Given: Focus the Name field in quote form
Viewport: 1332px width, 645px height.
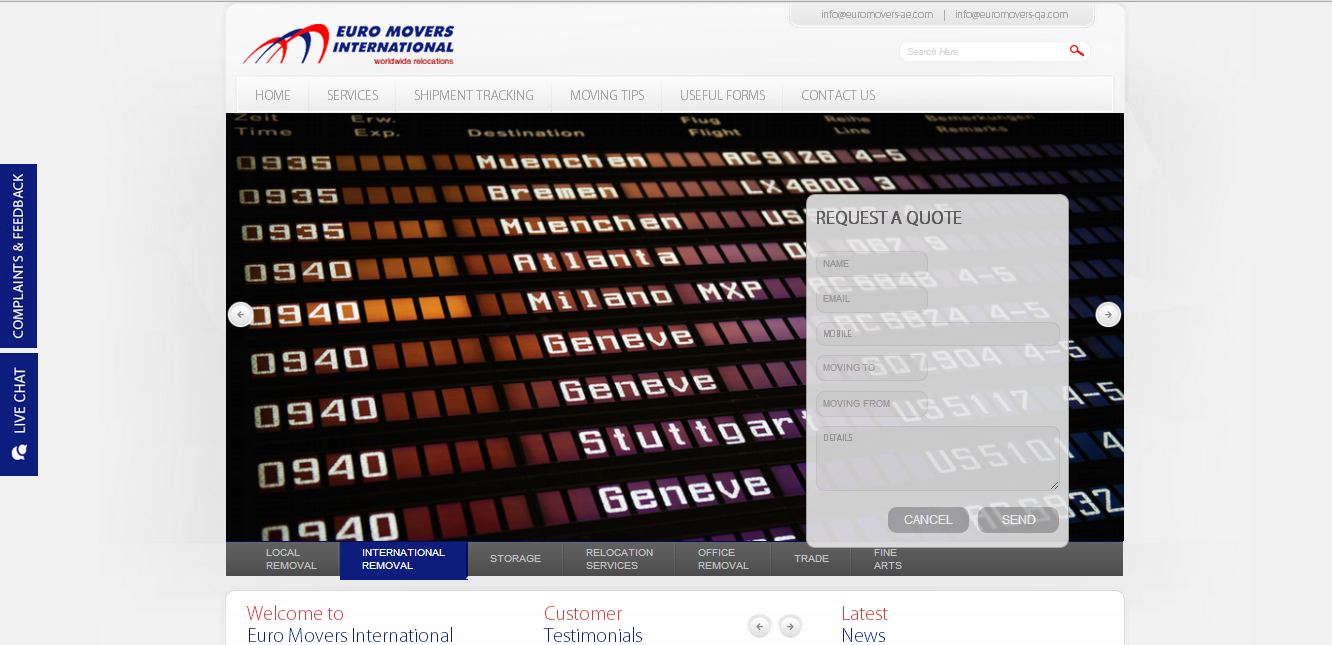Looking at the screenshot, I should pos(871,264).
